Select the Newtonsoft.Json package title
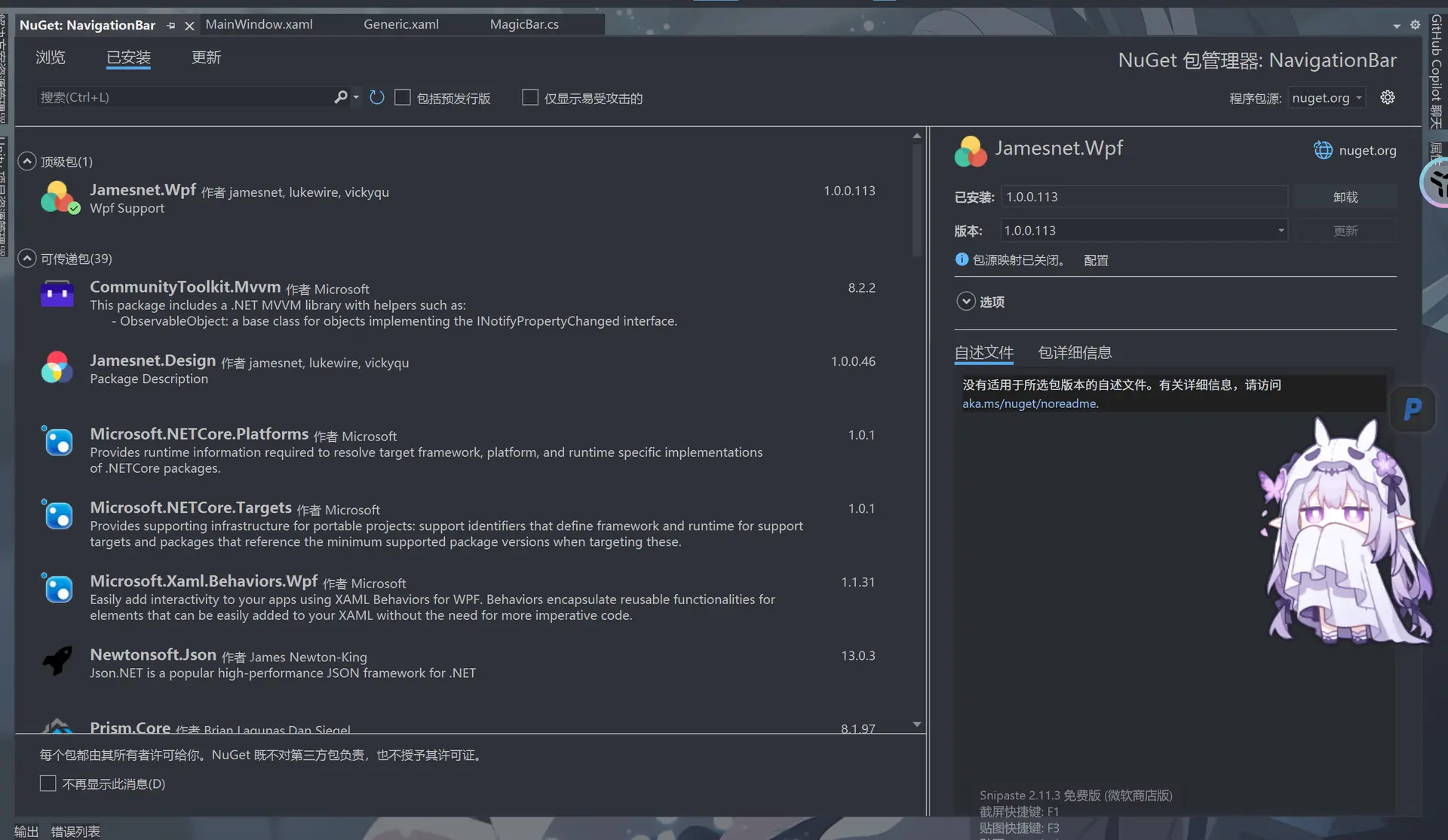Screen dimensions: 1448x840 point(153,655)
